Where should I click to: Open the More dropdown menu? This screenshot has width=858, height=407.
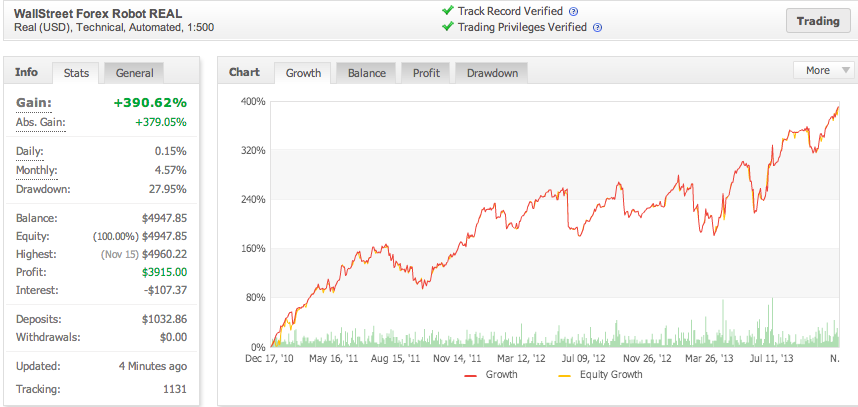(x=824, y=70)
